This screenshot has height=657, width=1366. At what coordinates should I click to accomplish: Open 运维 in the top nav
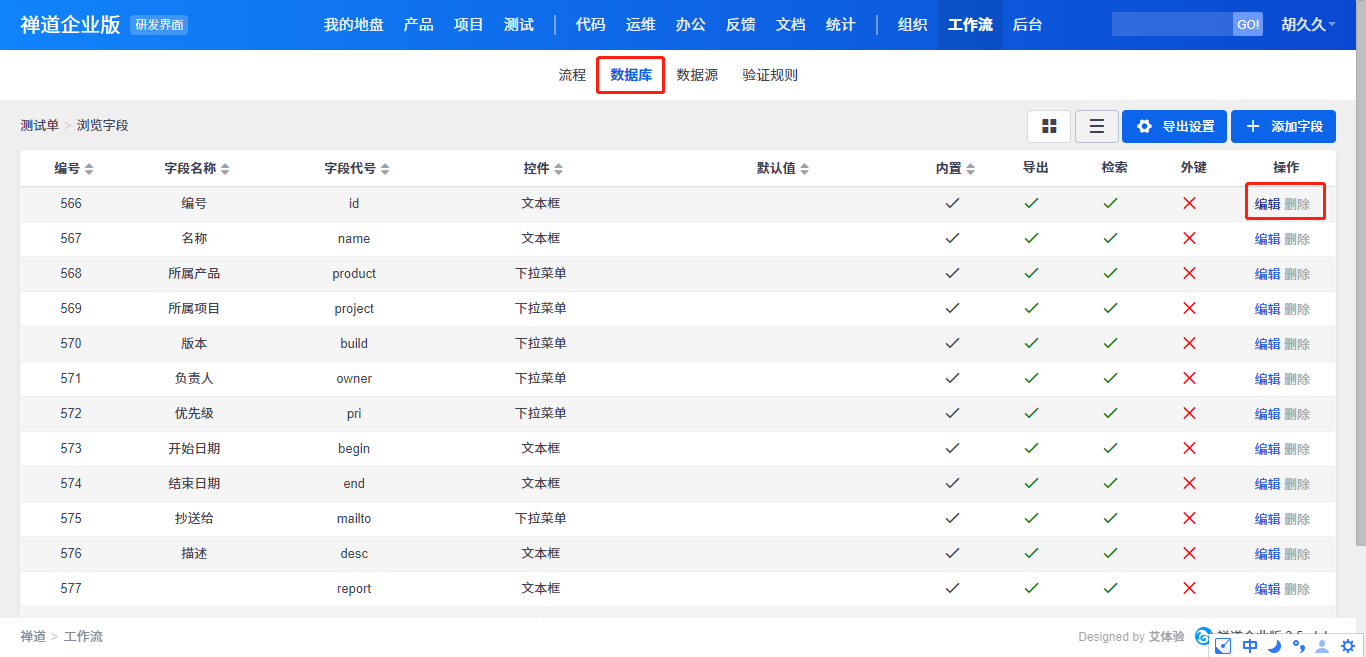(640, 25)
